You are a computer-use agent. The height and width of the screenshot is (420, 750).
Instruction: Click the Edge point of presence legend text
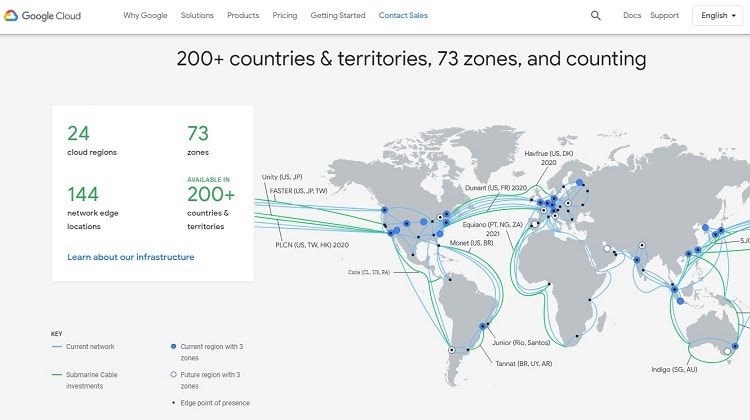coord(215,403)
